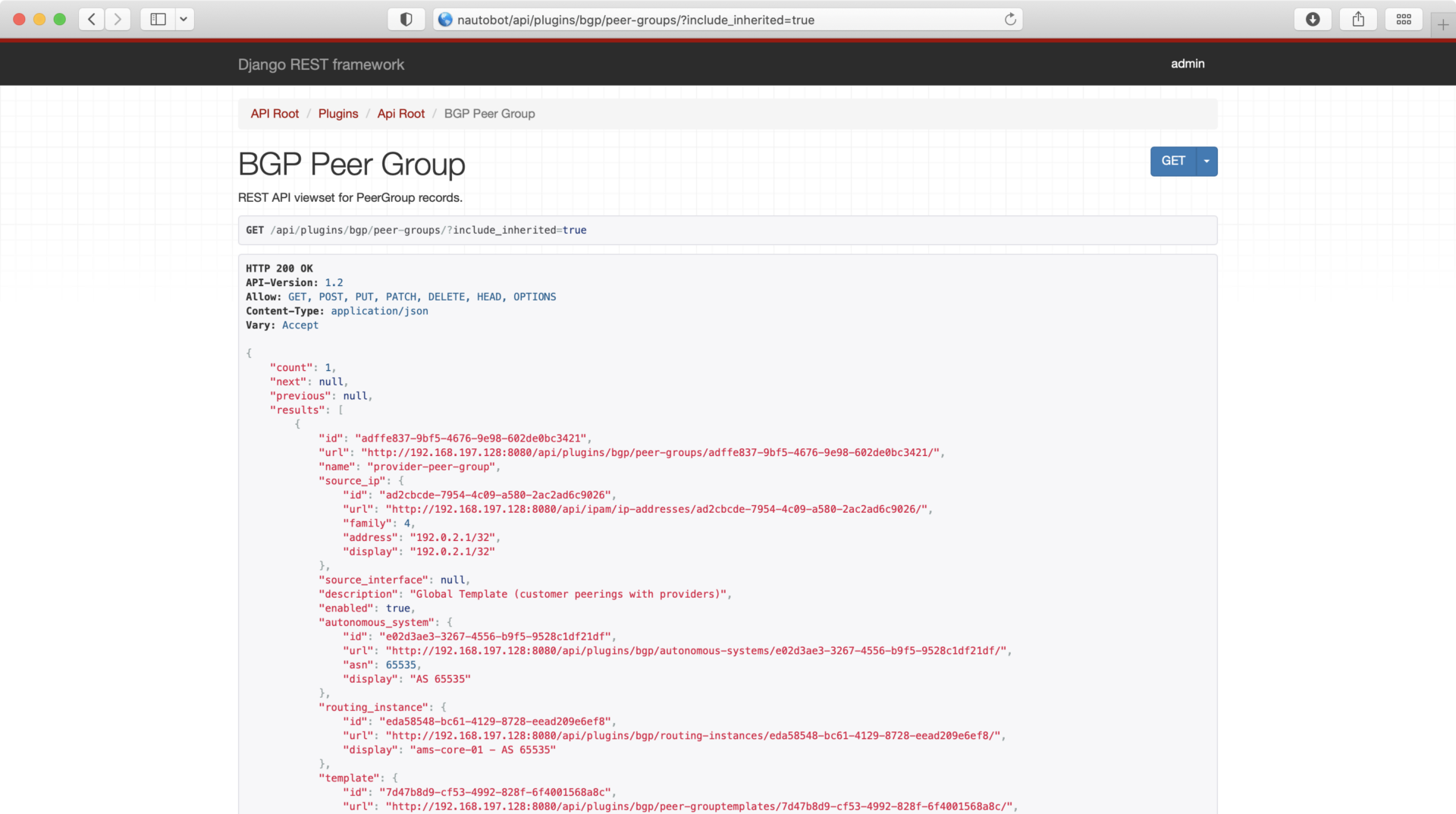The image size is (1456, 814).
Task: Click the Share icon in the toolbar
Action: click(1358, 19)
